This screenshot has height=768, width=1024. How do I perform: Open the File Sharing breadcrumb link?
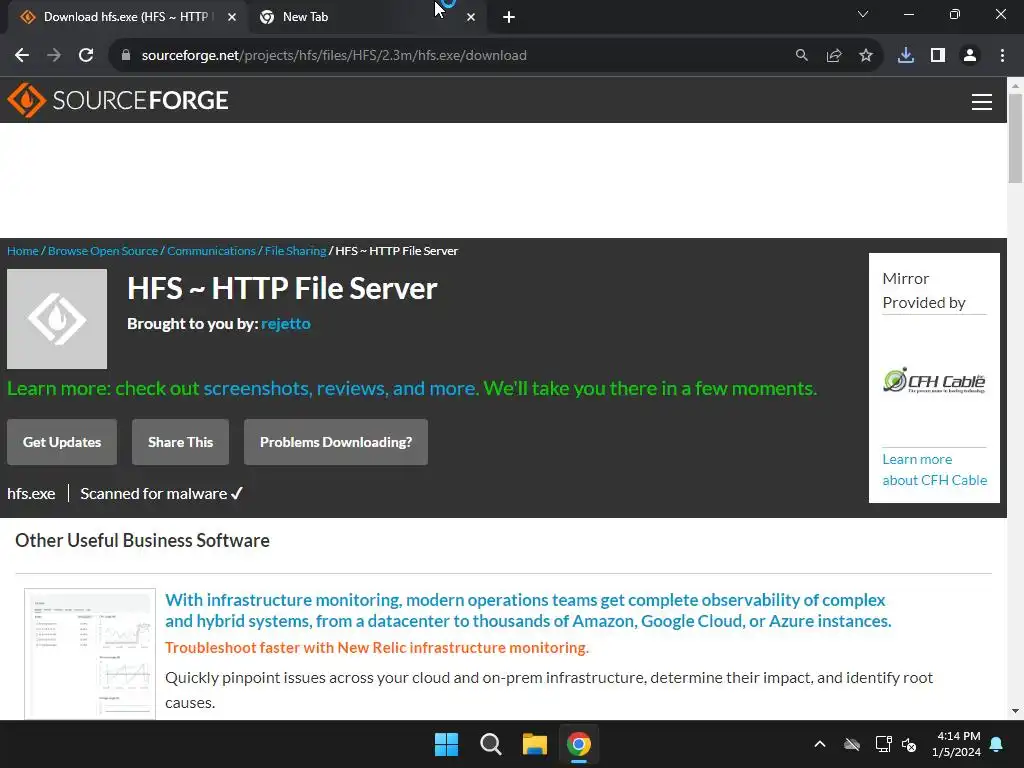pos(295,251)
